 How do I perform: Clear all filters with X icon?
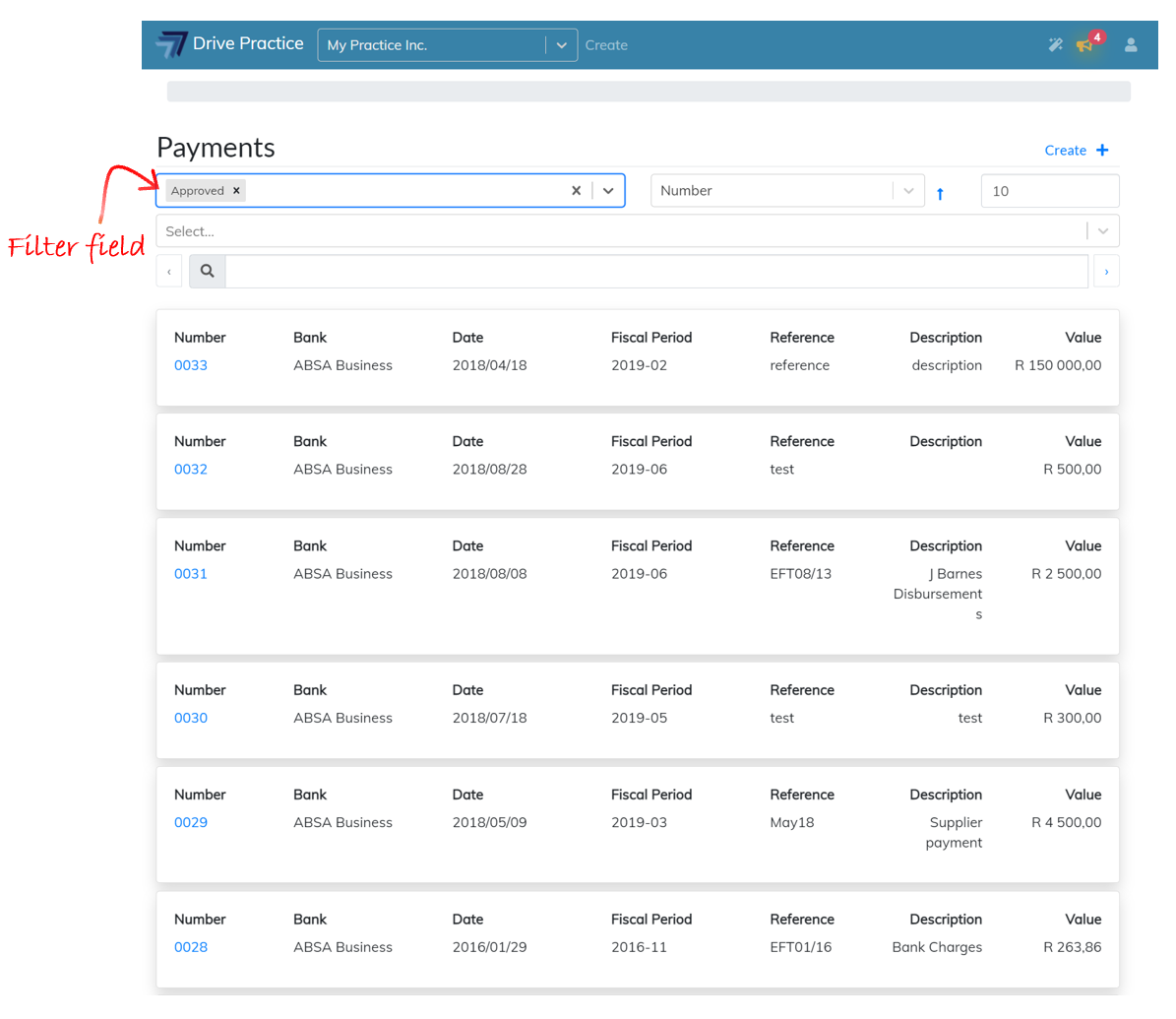[x=576, y=191]
